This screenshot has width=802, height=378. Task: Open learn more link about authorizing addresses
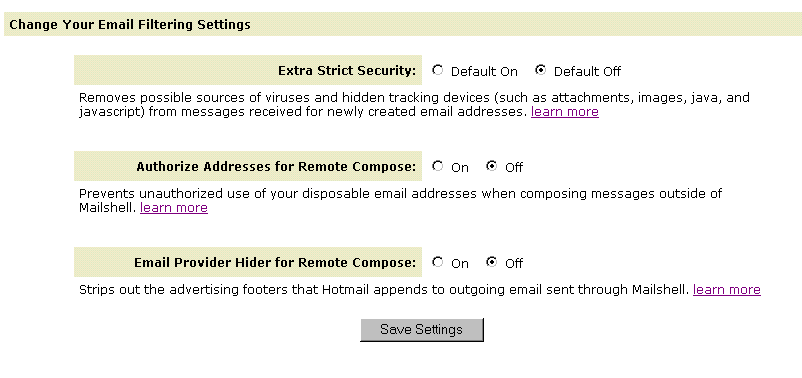tap(174, 208)
